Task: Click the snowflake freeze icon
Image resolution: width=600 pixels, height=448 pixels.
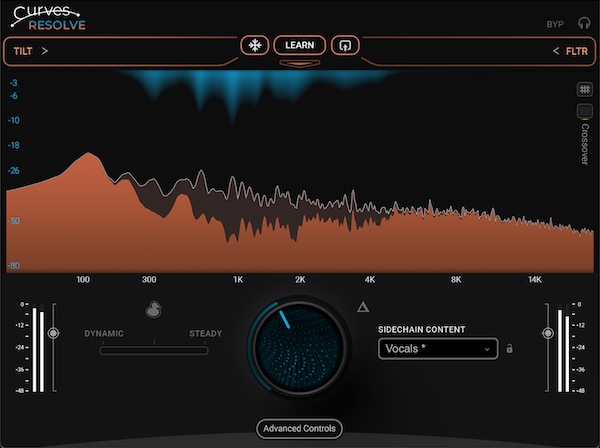Action: (254, 46)
